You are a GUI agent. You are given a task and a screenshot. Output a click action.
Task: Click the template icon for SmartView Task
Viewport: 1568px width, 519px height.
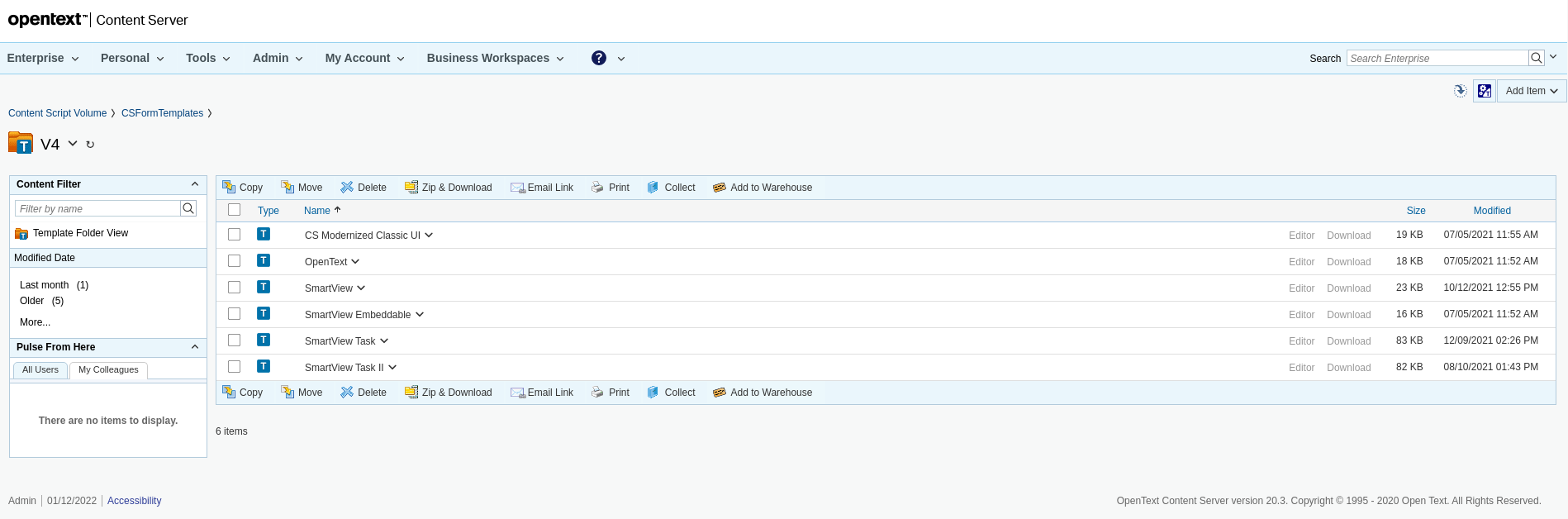click(x=264, y=340)
